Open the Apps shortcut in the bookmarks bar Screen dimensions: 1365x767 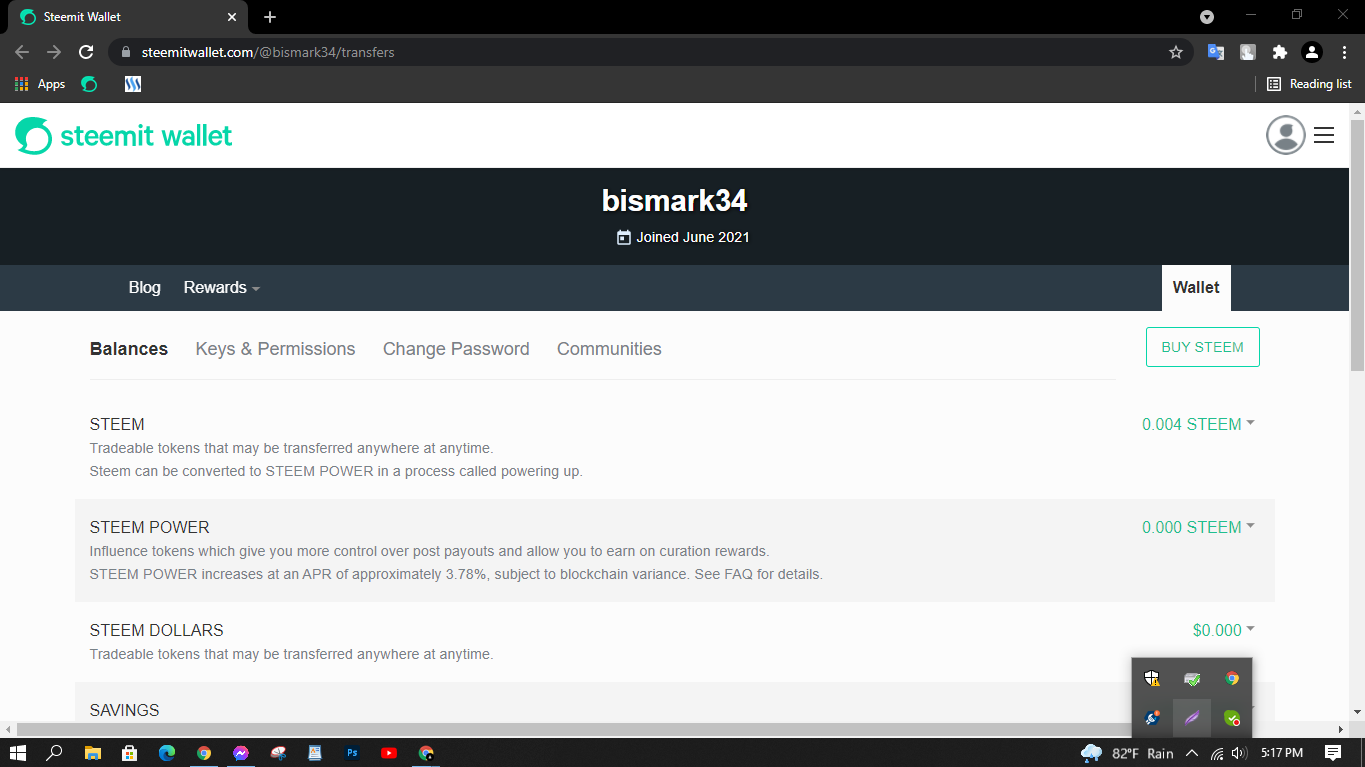click(x=40, y=84)
